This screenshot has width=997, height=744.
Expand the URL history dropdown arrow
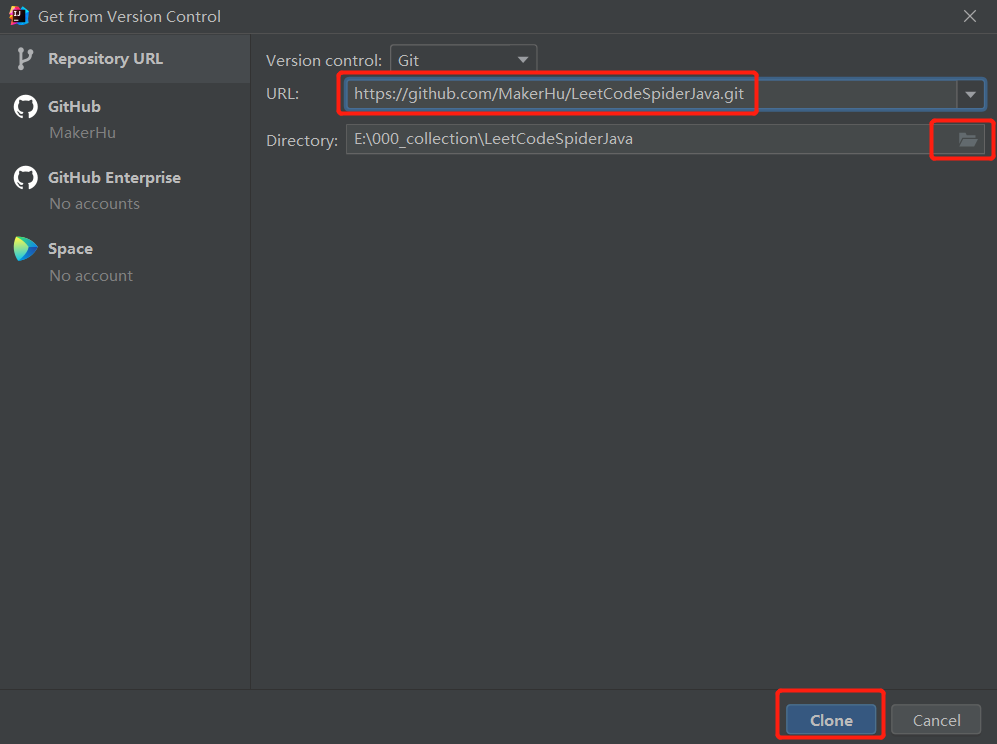970,94
